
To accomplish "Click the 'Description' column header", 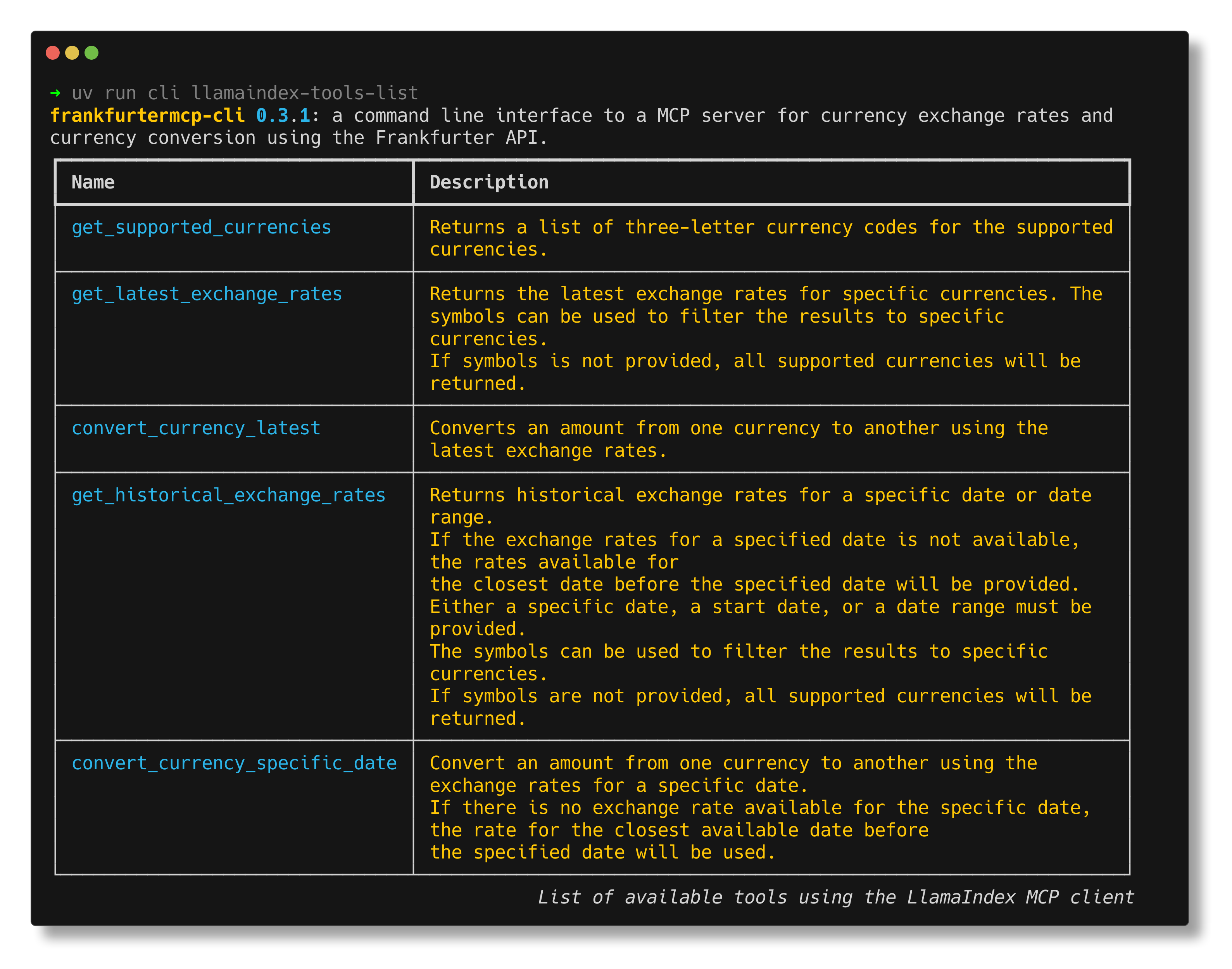I will pyautogui.click(x=489, y=182).
